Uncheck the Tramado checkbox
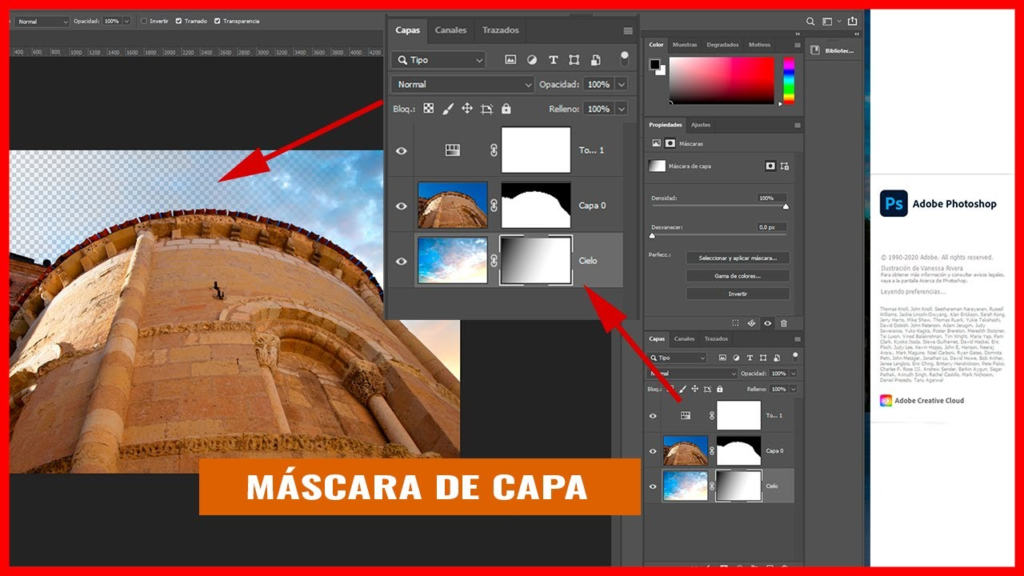 [x=179, y=21]
